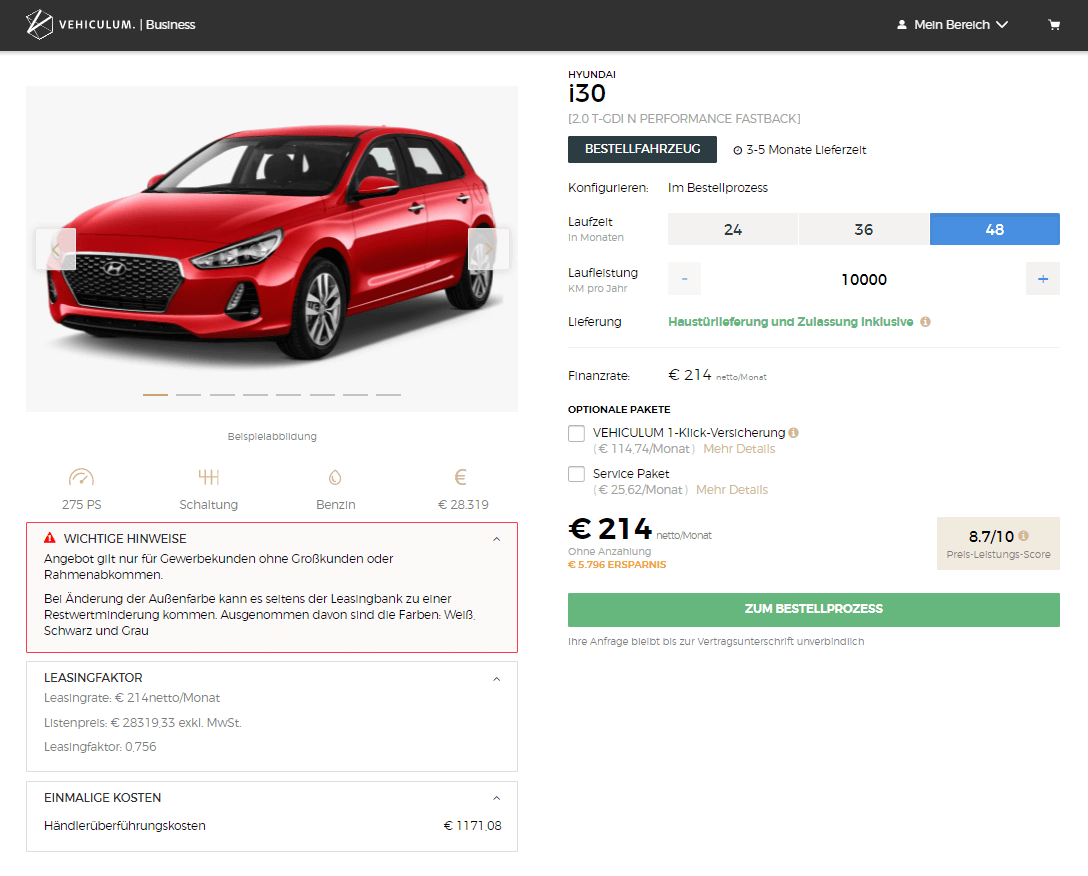Click the Vehiculum logo icon
The image size is (1088, 876).
click(39, 24)
